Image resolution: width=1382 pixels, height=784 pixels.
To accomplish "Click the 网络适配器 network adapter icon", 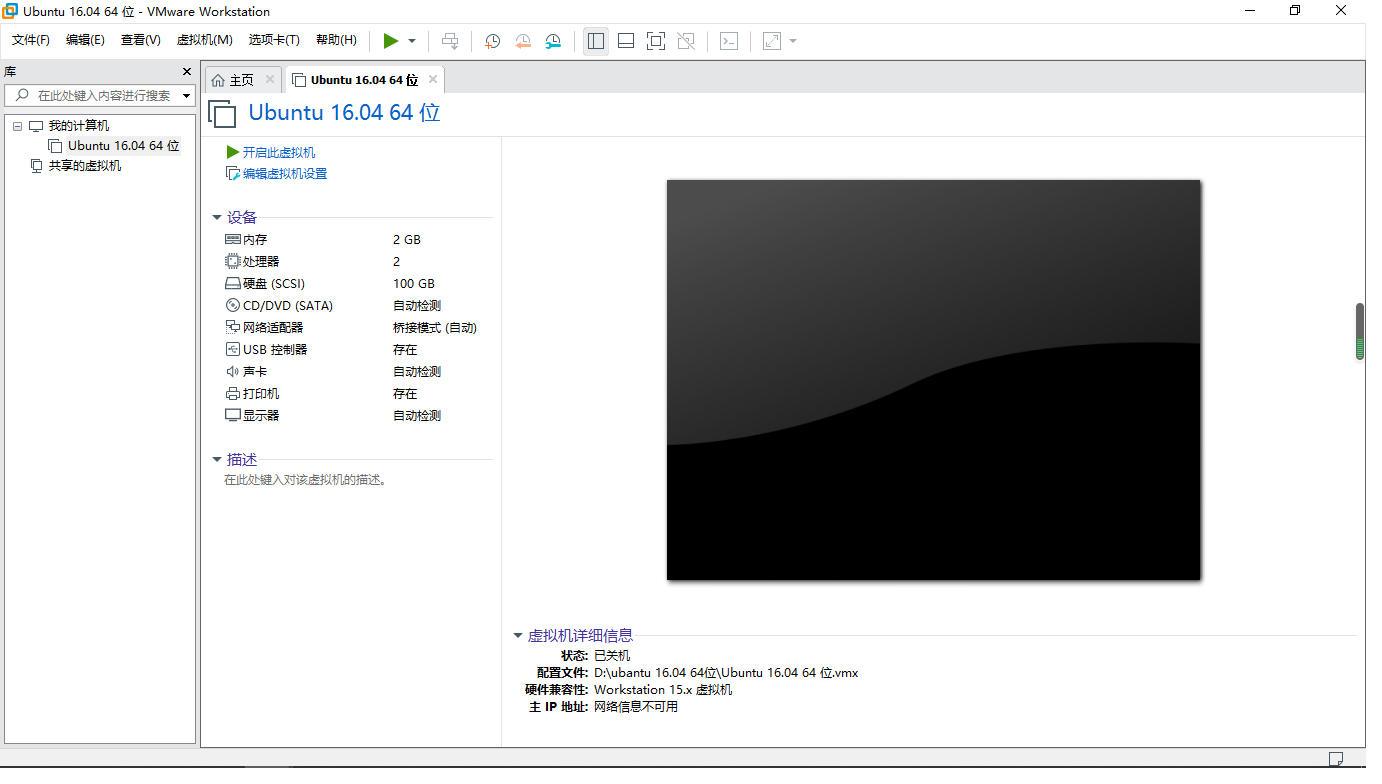I will click(x=233, y=328).
